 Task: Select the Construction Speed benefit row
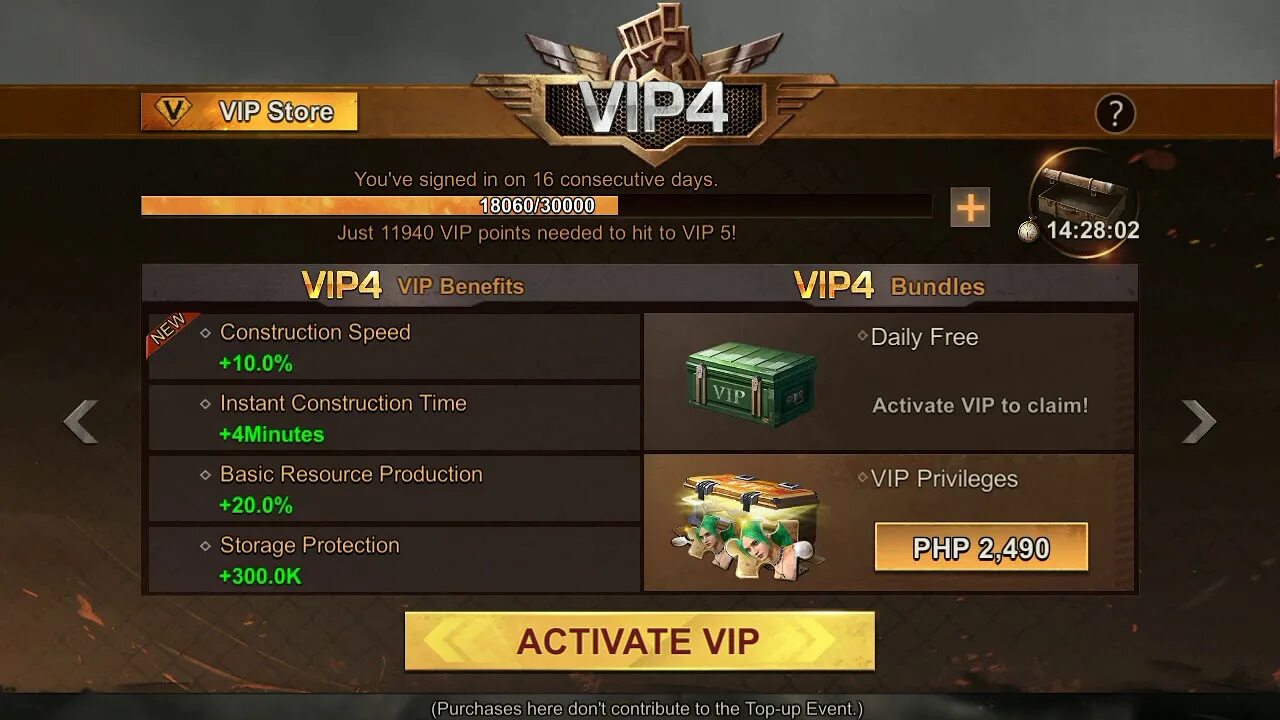(394, 347)
